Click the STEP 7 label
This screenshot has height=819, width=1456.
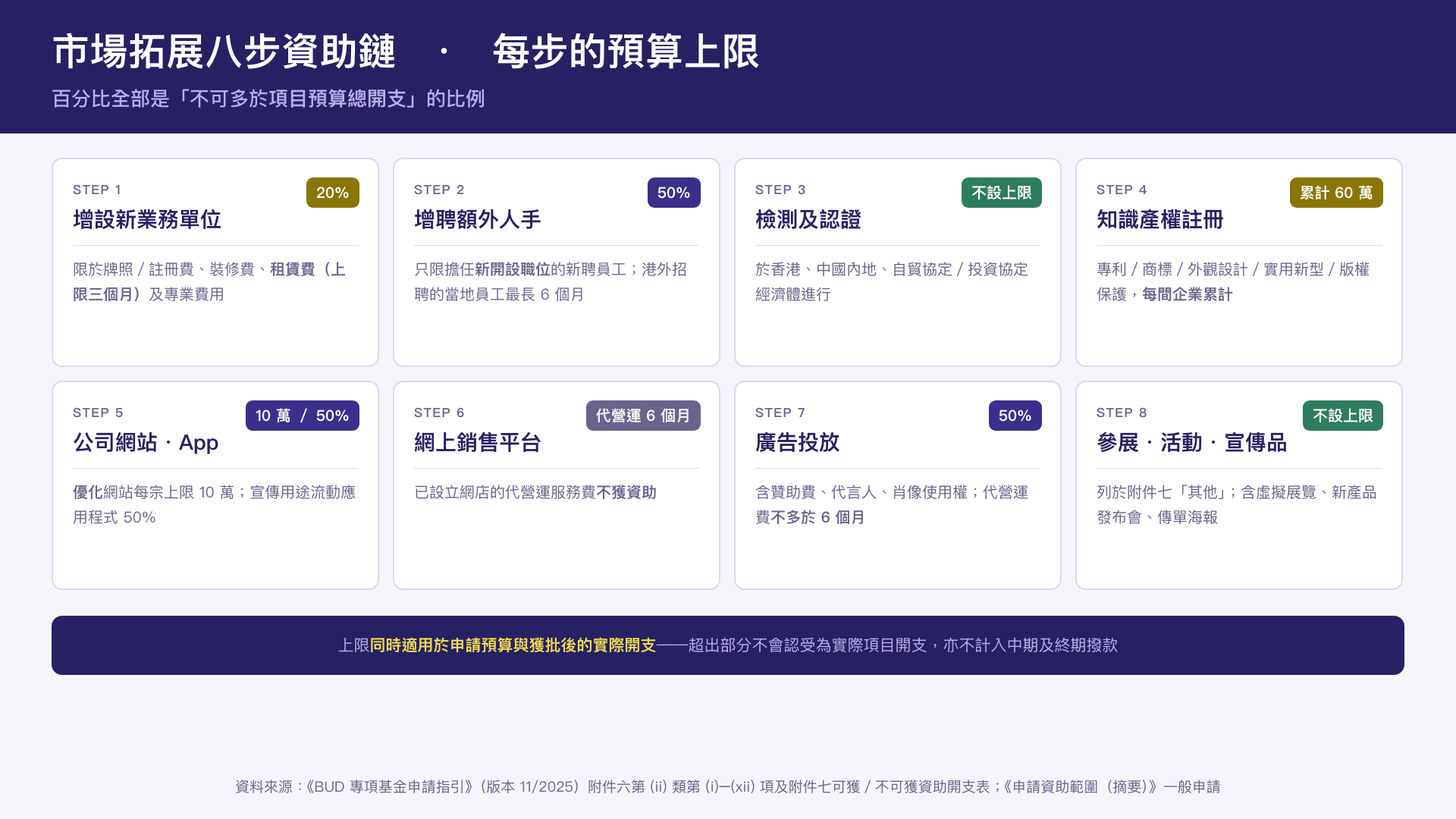[x=780, y=413]
